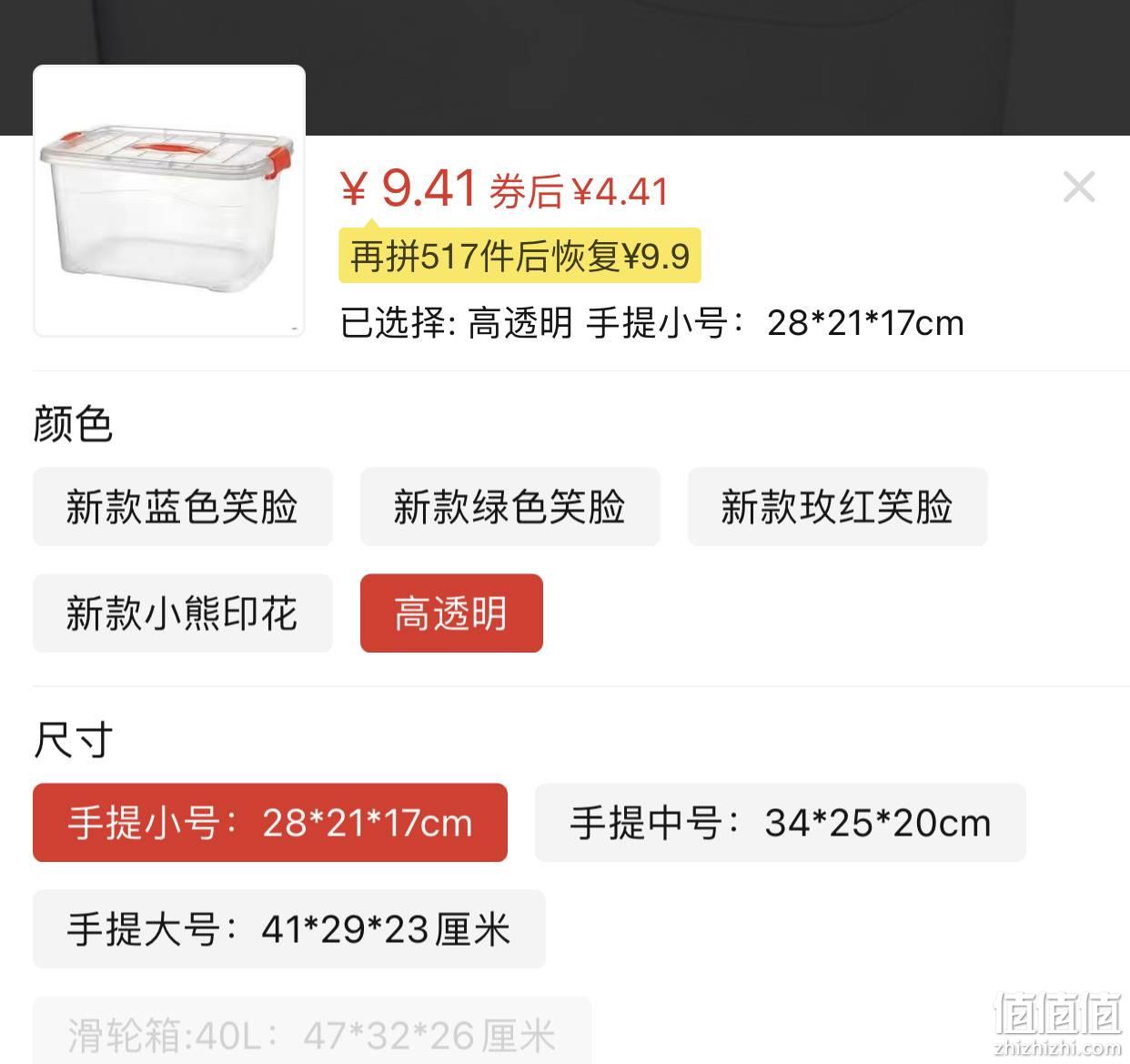The height and width of the screenshot is (1064, 1130).
Task: Tap the yellow 再拼517件后恢复¥9.9 tag
Action: click(520, 256)
